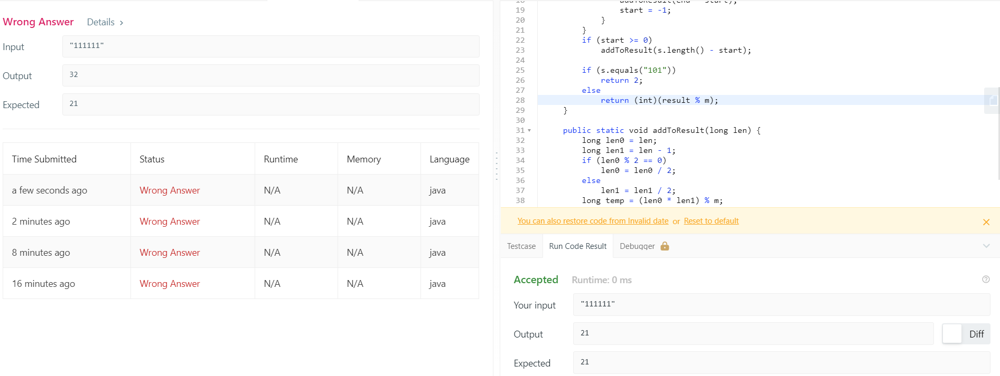Click the run result Expected field showing 21
Viewport: 1000px width, 376px height.
782,363
